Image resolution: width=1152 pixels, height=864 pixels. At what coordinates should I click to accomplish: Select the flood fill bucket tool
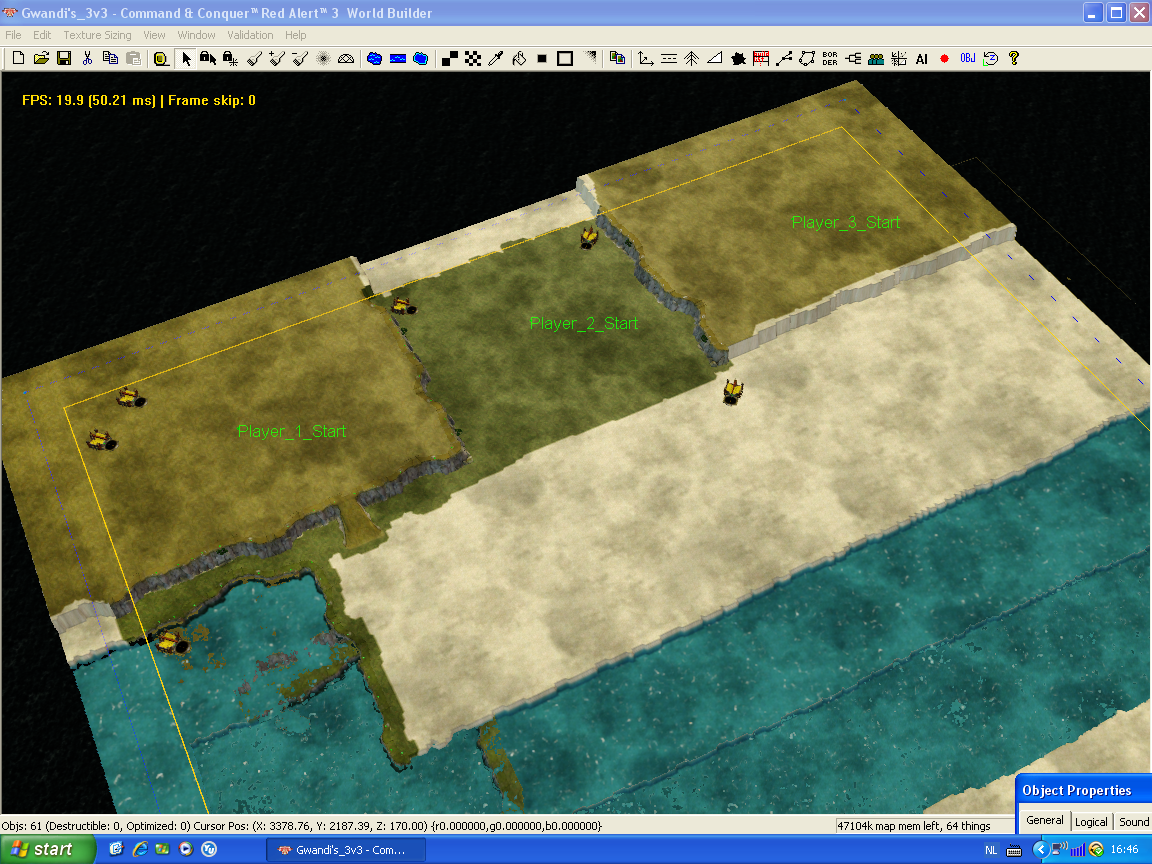pyautogui.click(x=519, y=58)
